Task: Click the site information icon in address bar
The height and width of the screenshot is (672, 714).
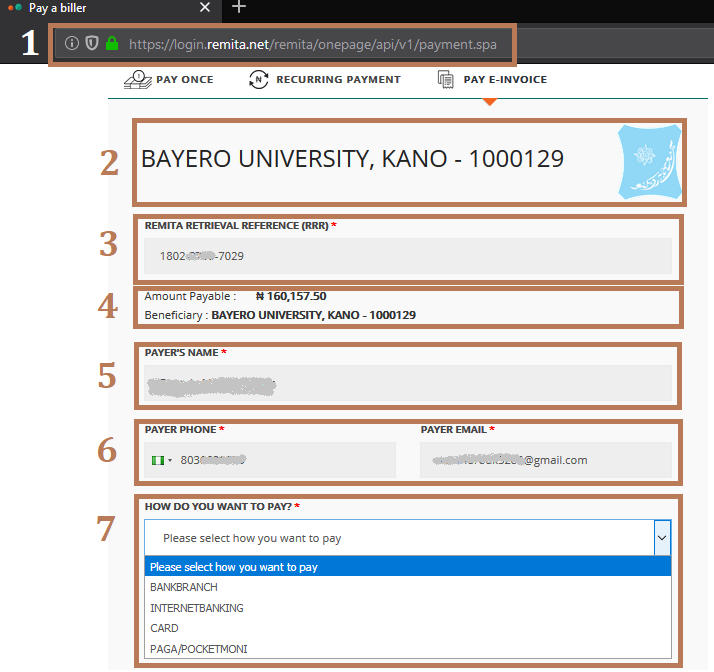Action: point(72,44)
